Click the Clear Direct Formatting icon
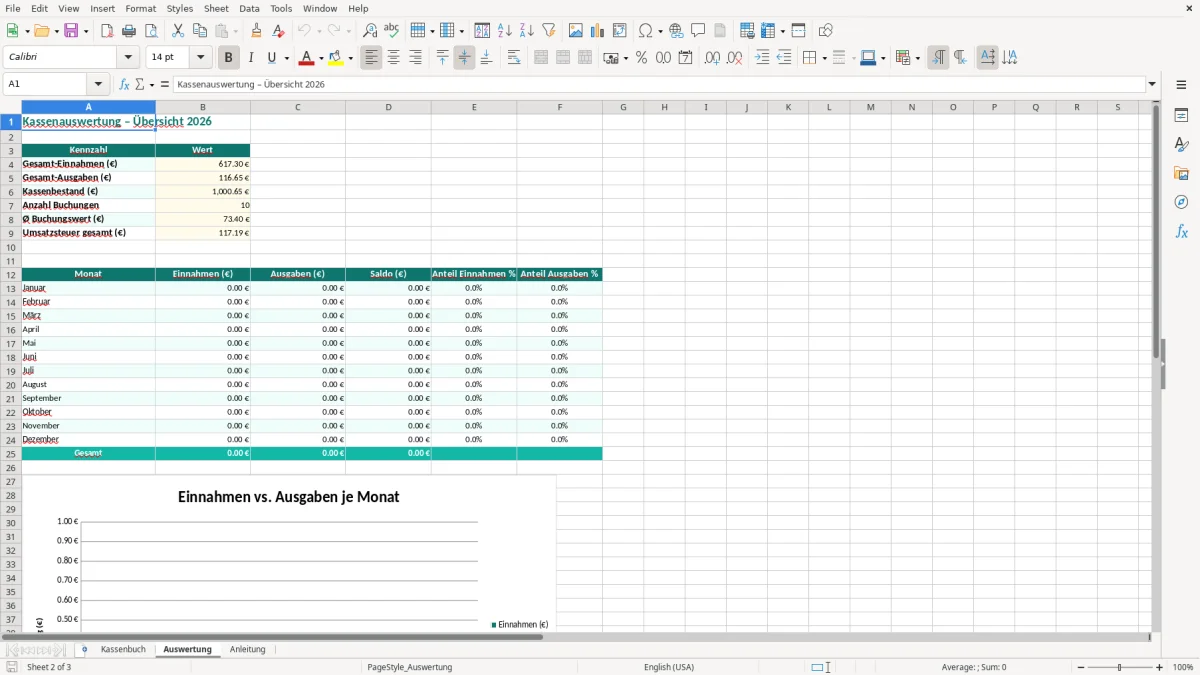Screen dimensions: 1200x675 pos(279,31)
